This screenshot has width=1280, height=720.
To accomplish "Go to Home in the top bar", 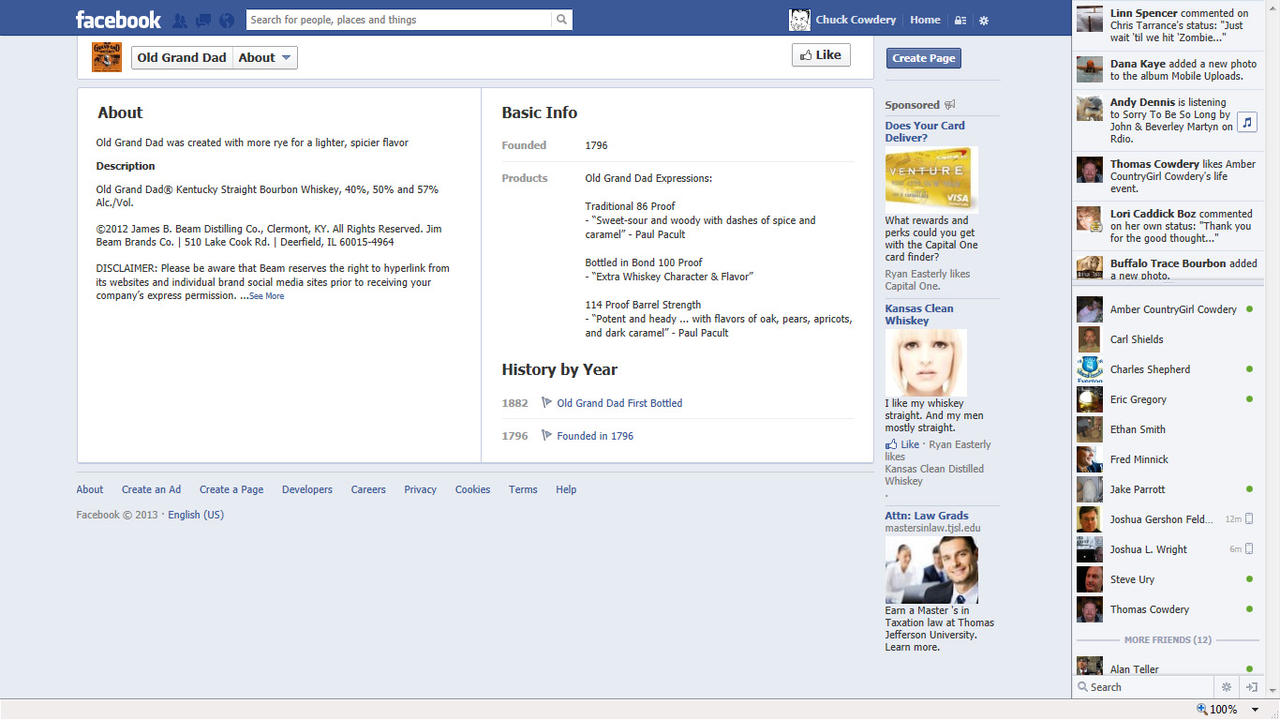I will [925, 20].
